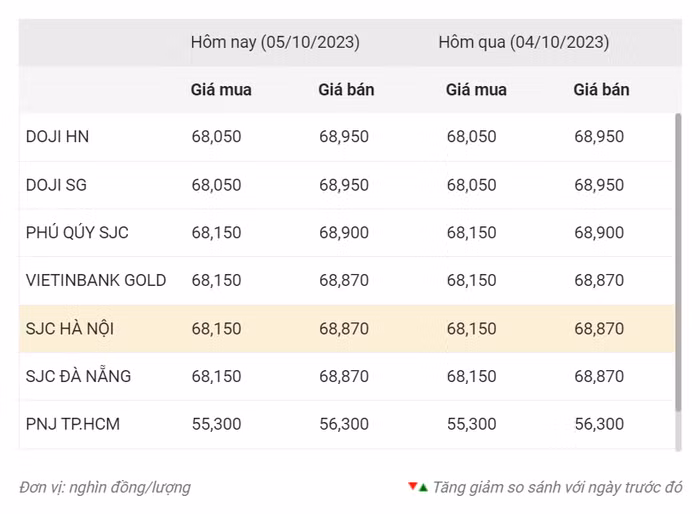Pick the SJC ĐÀ NẴNG row label
This screenshot has width=700, height=514.
pos(78,377)
